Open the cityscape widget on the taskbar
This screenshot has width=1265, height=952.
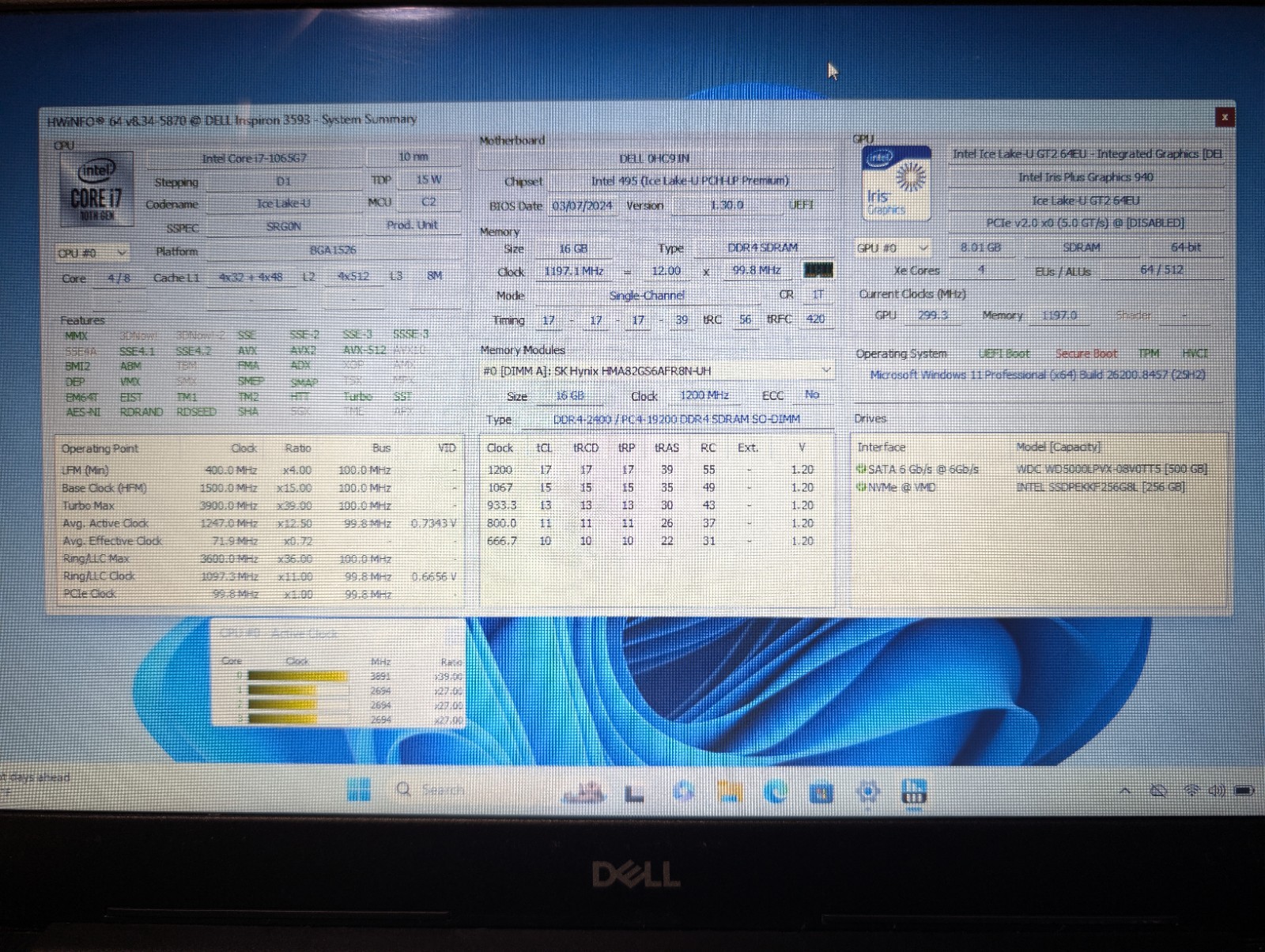(583, 791)
